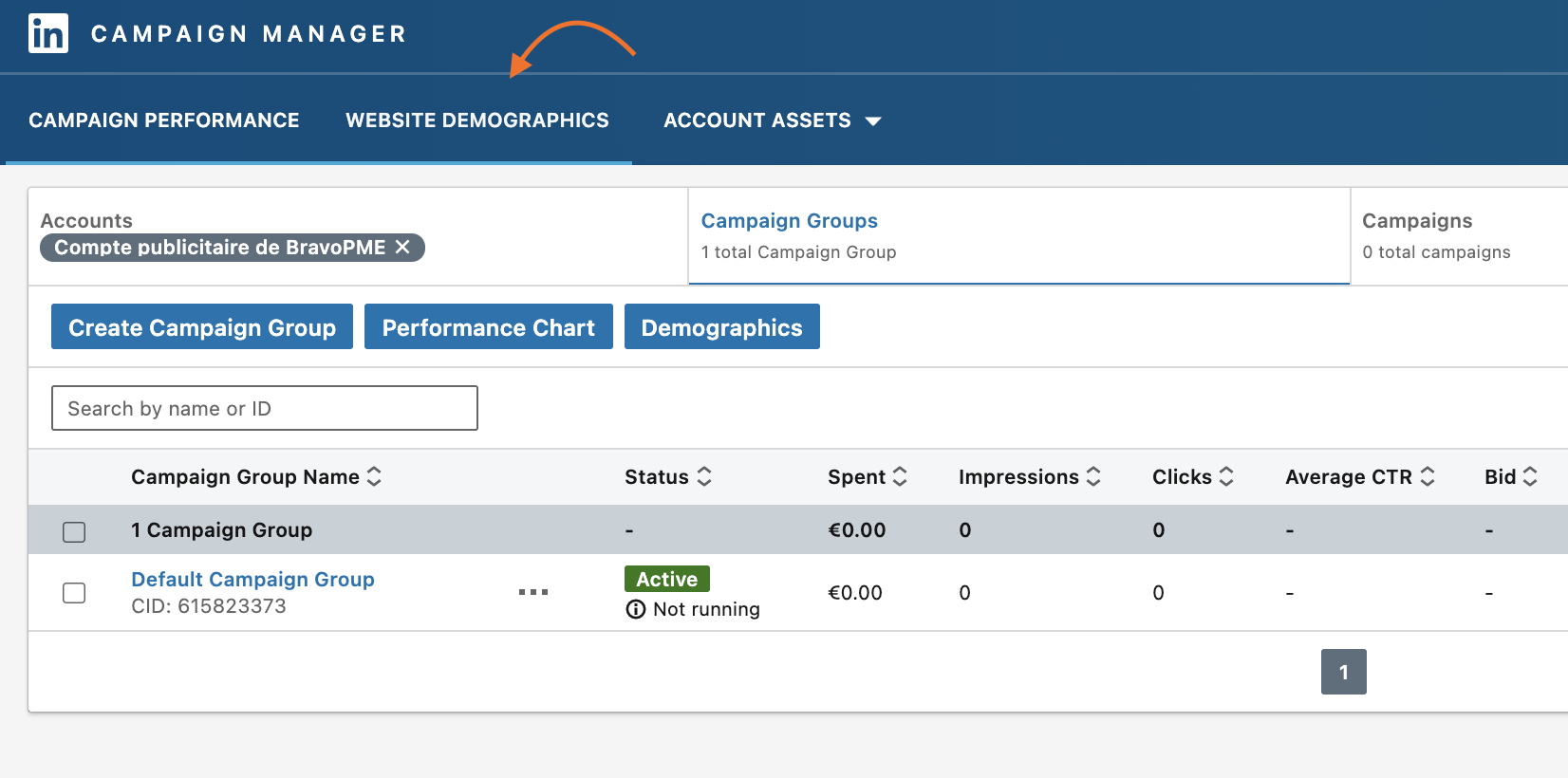Viewport: 1568px width, 778px height.
Task: Open Default Campaign Group link
Action: pos(252,579)
